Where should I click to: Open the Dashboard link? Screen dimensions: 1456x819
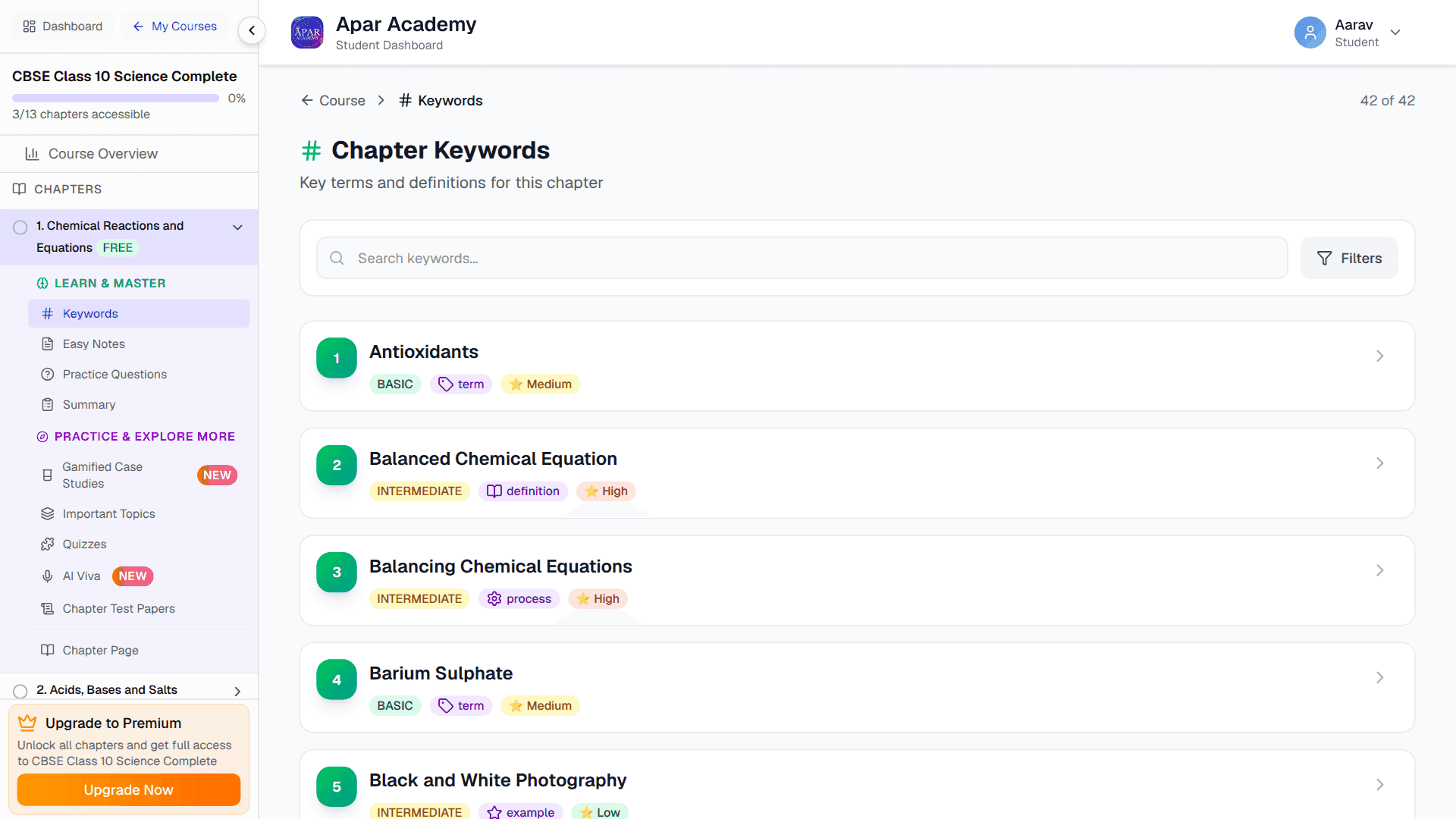[63, 27]
